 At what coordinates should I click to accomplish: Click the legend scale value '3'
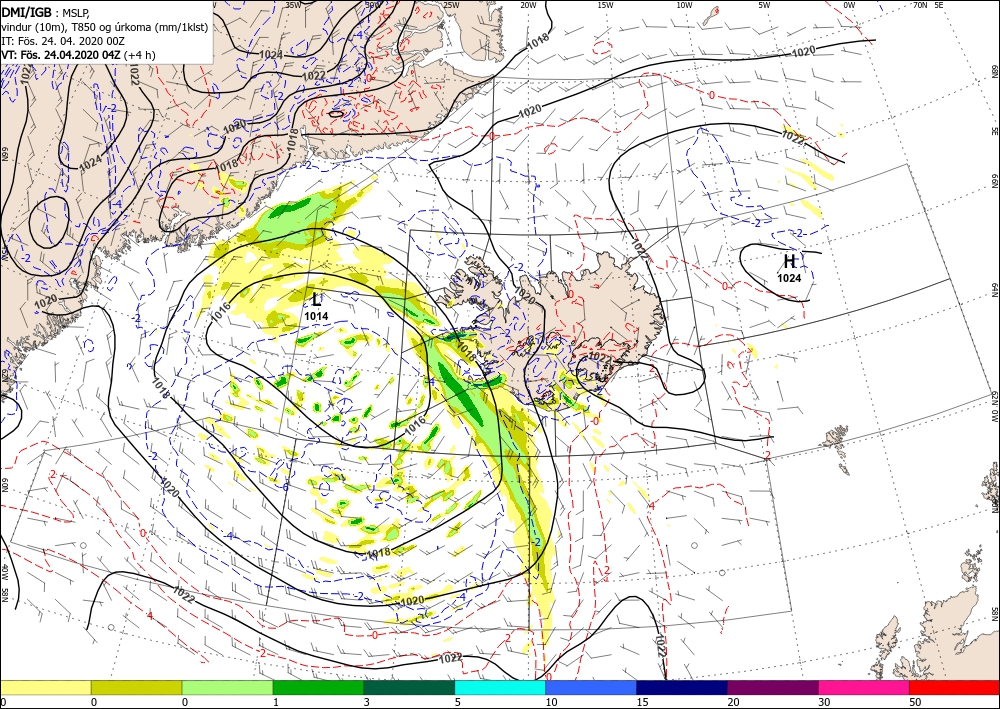click(x=367, y=702)
